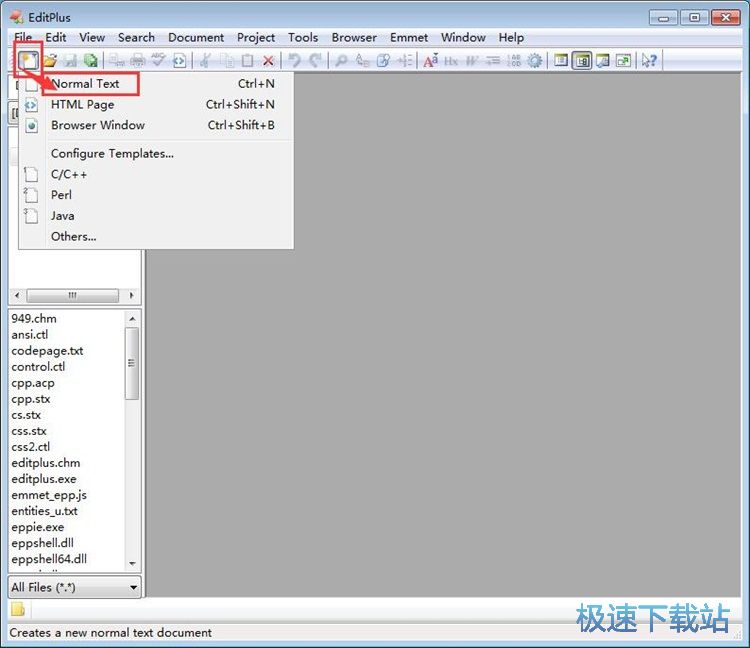This screenshot has height=648, width=750.
Task: Toggle the Output Window icon
Action: [603, 61]
